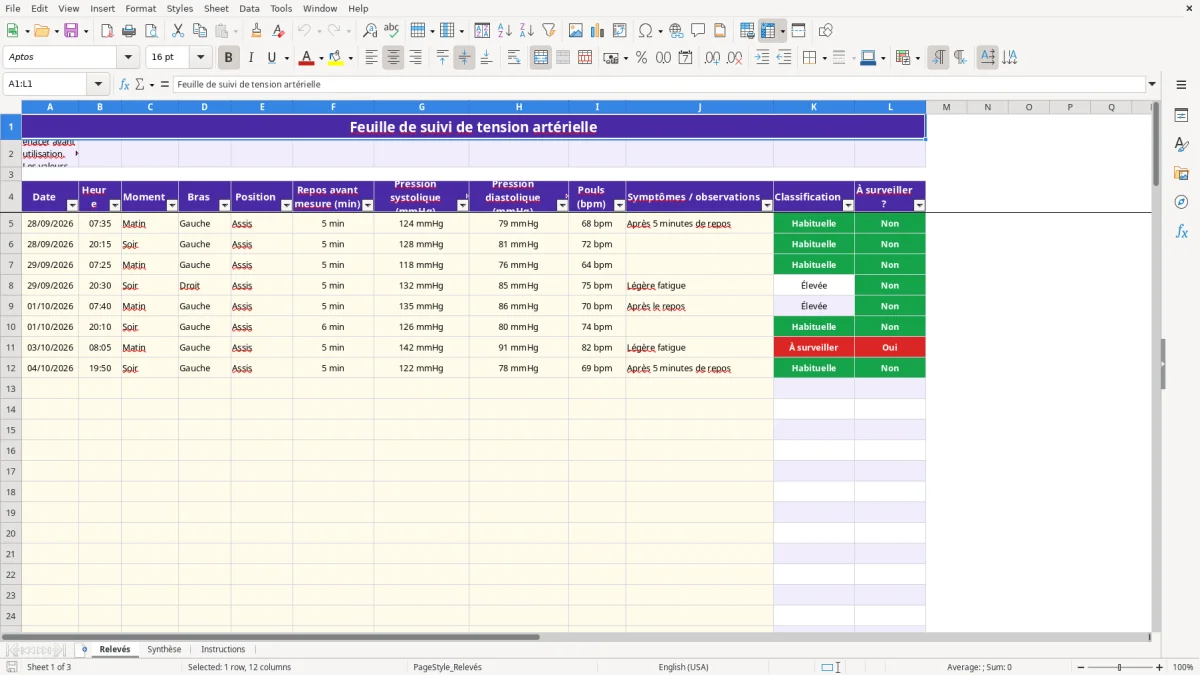The image size is (1200, 675).
Task: Open the Data menu
Action: (x=249, y=8)
